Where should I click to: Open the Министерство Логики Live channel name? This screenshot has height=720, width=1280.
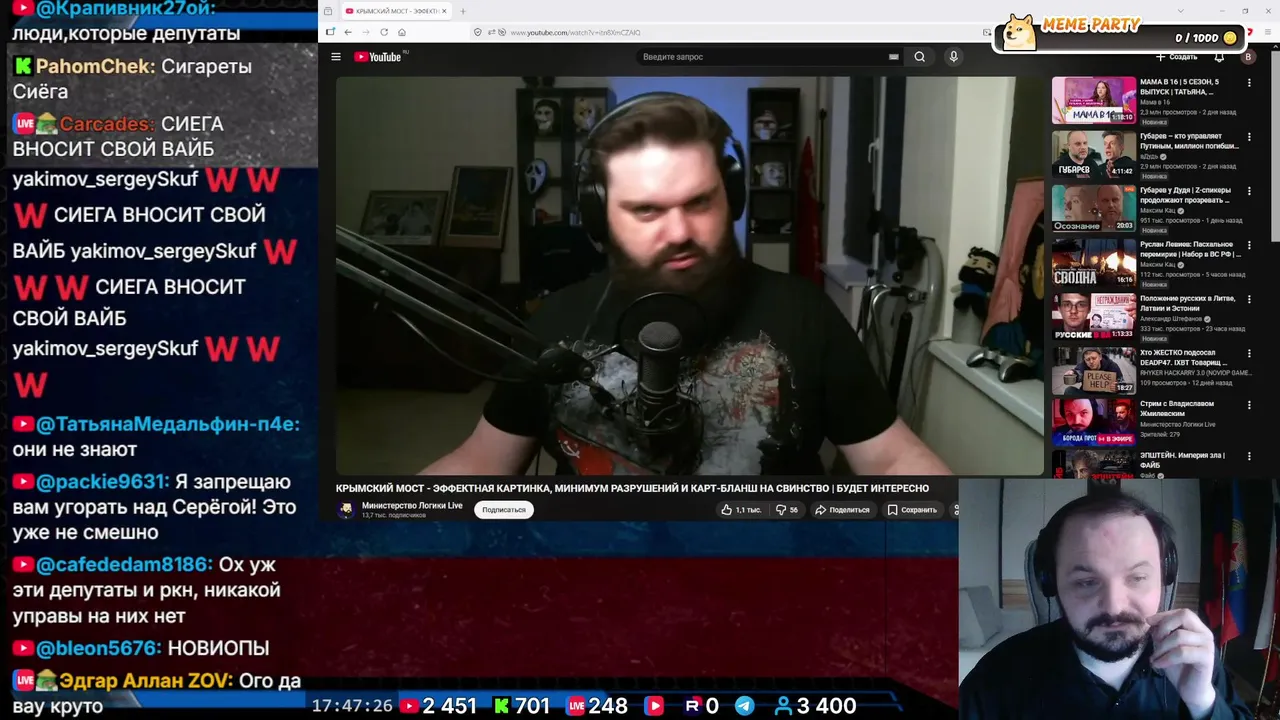click(412, 506)
